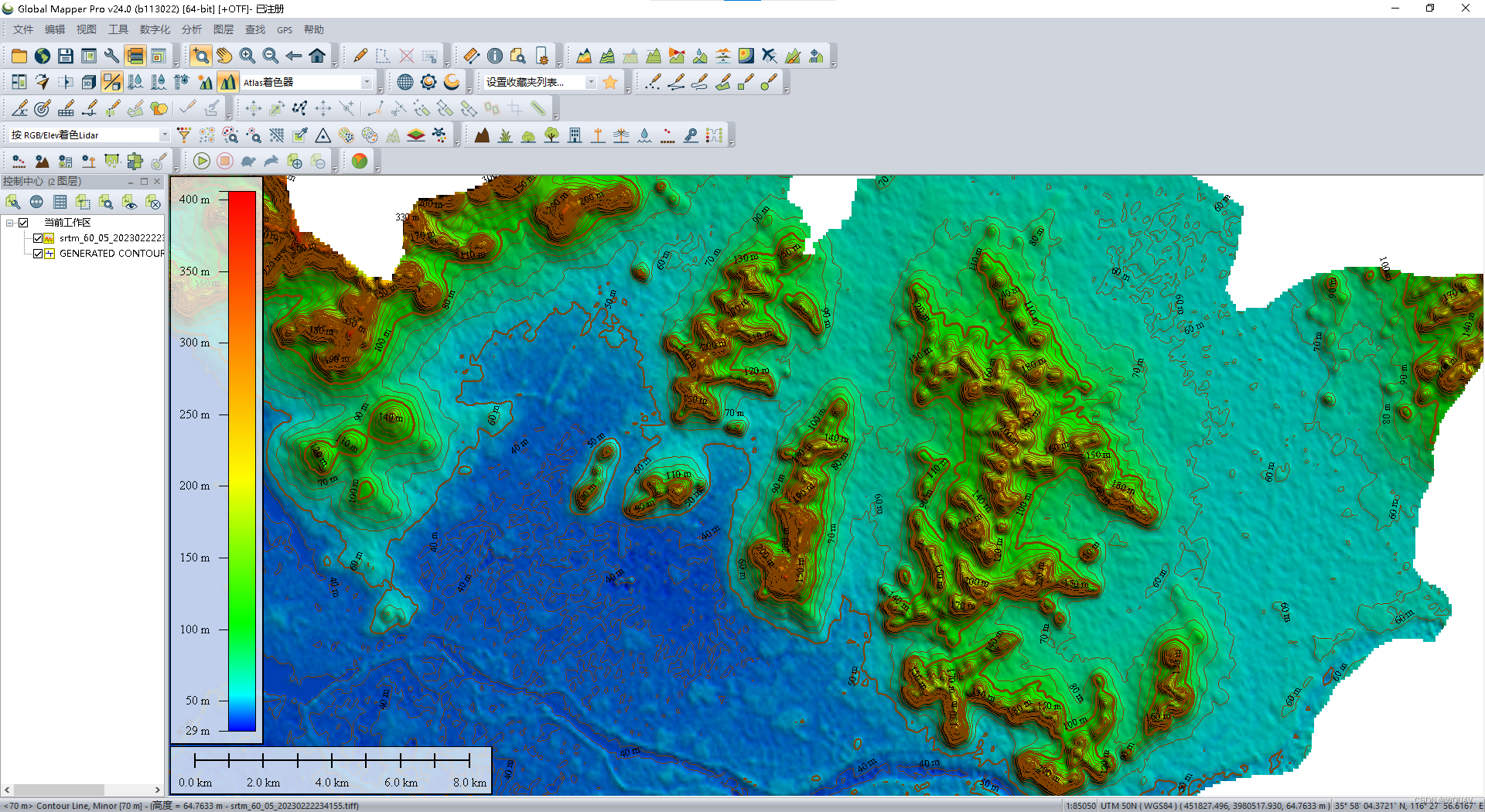The image size is (1485, 812).
Task: Select the pan hand tool
Action: click(224, 56)
